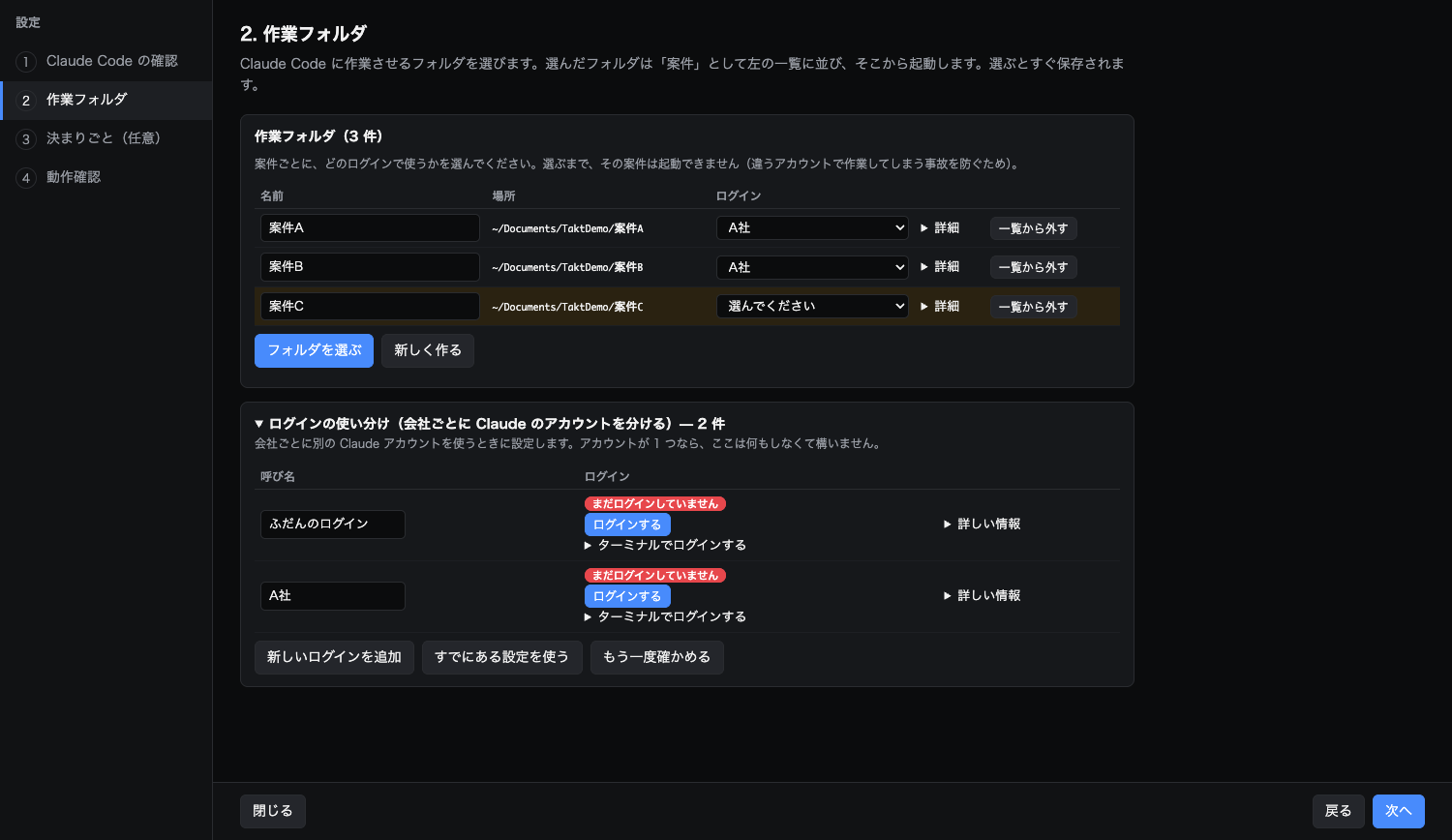This screenshot has width=1452, height=840.
Task: Open login dropdown for 案件A
Action: (x=812, y=227)
